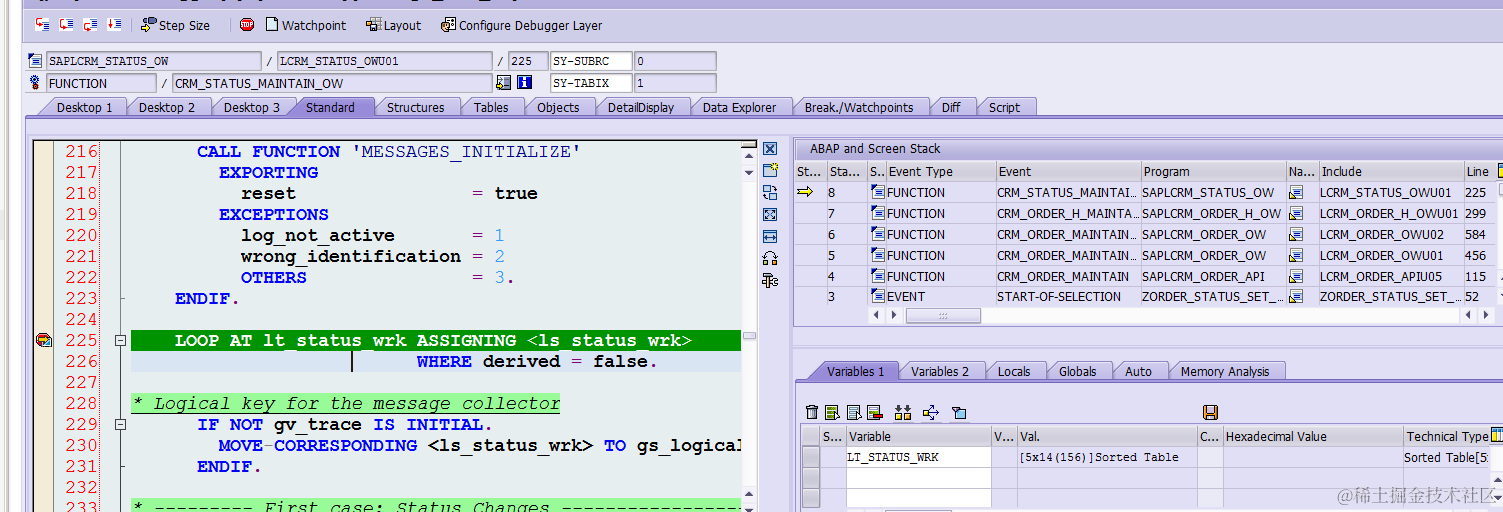
Task: Click the Include column header in stack
Action: click(x=1391, y=172)
